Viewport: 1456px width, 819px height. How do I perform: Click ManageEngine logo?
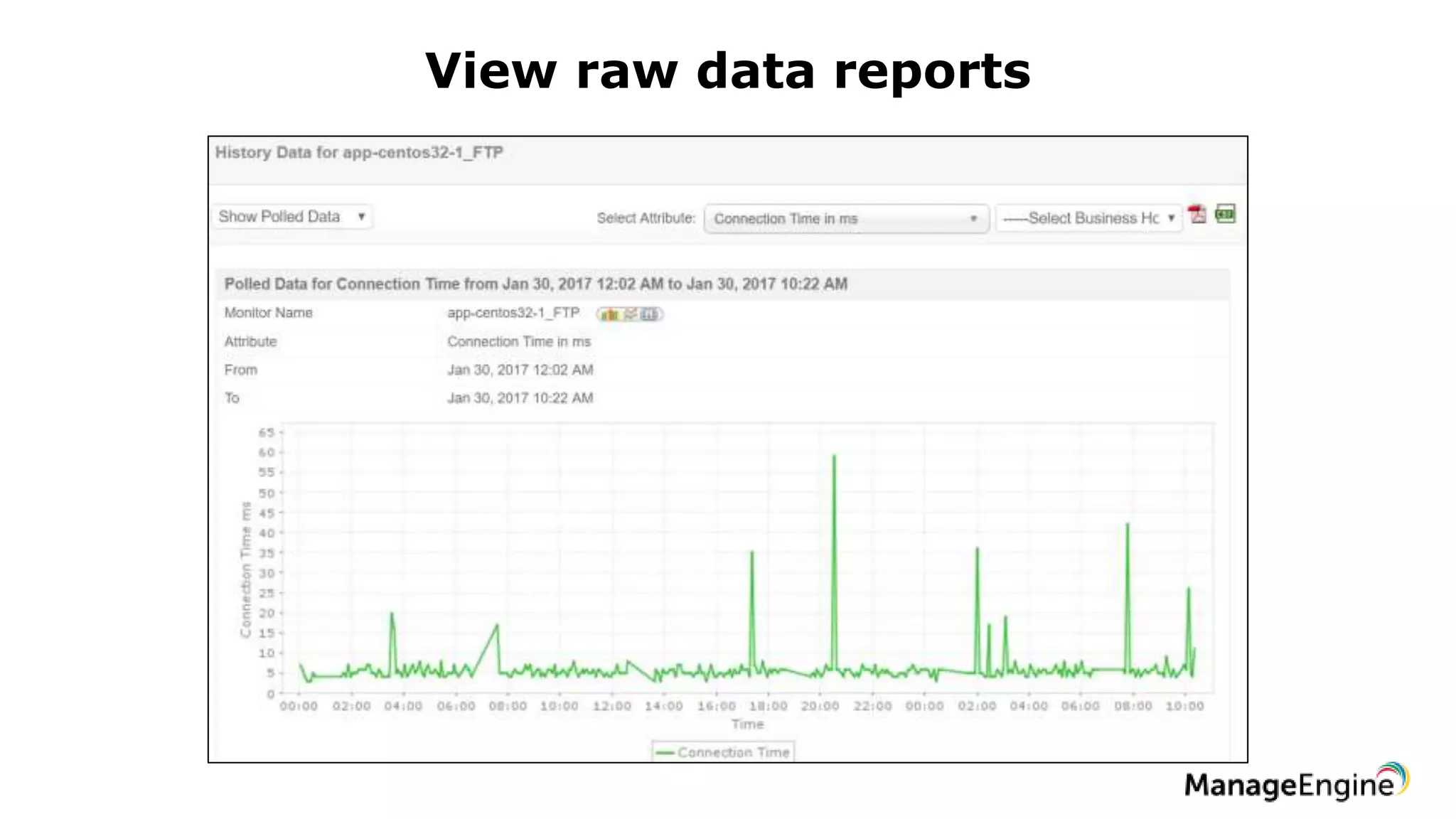click(x=1297, y=782)
